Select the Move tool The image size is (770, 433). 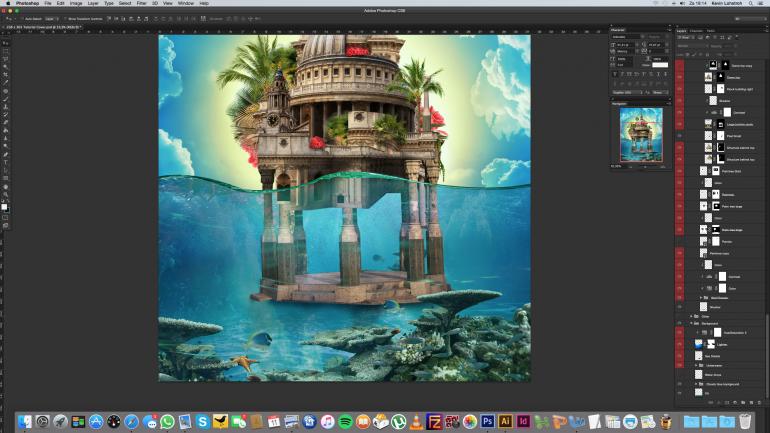[x=6, y=43]
